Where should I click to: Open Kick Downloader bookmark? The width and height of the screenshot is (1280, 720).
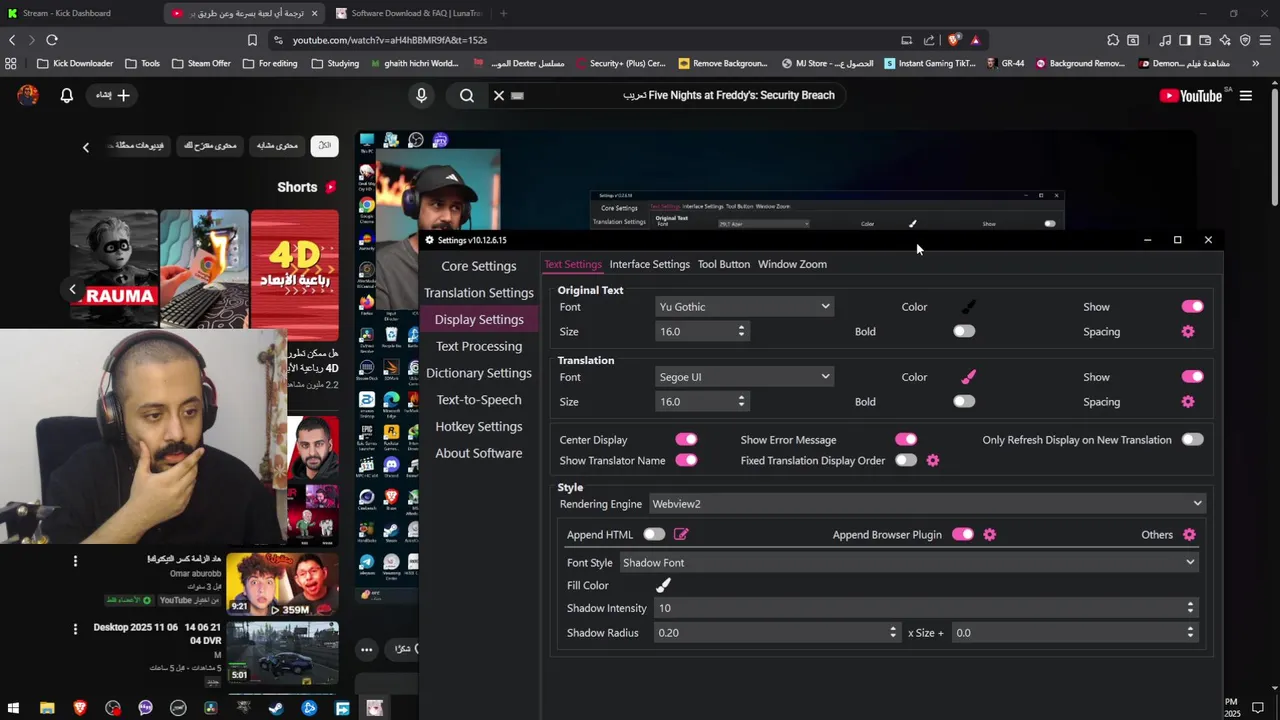[75, 63]
